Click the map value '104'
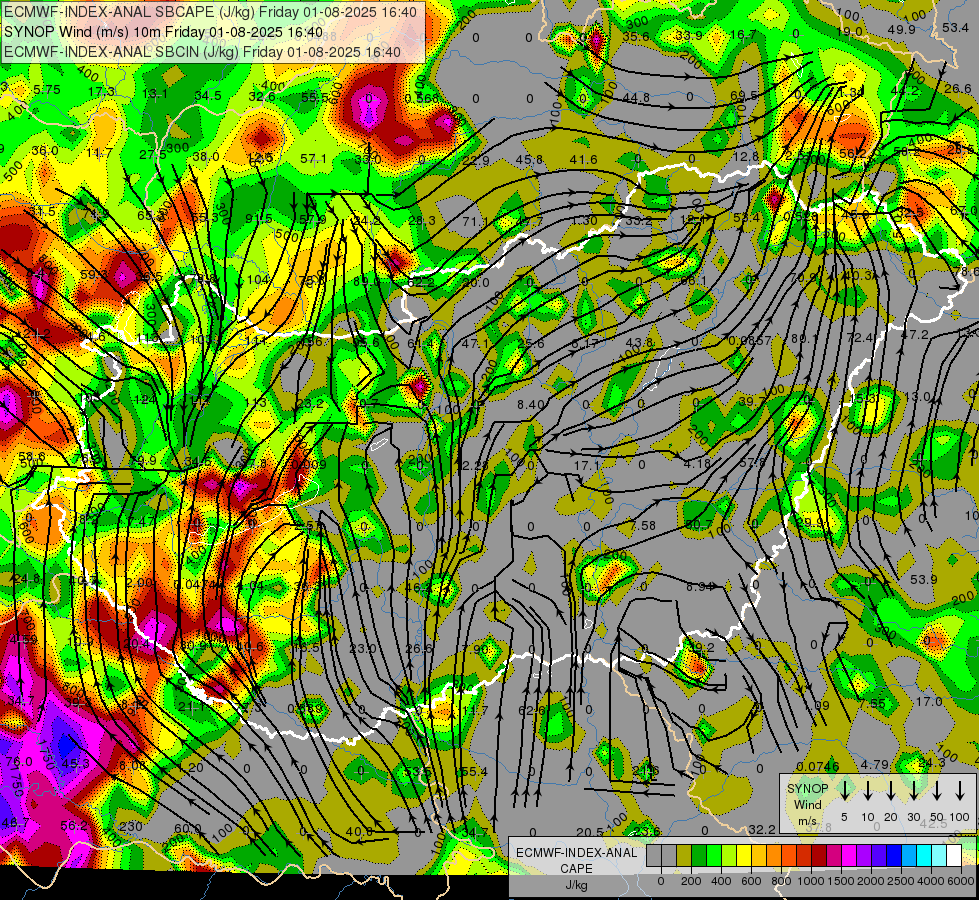The width and height of the screenshot is (979, 900). coord(258,279)
